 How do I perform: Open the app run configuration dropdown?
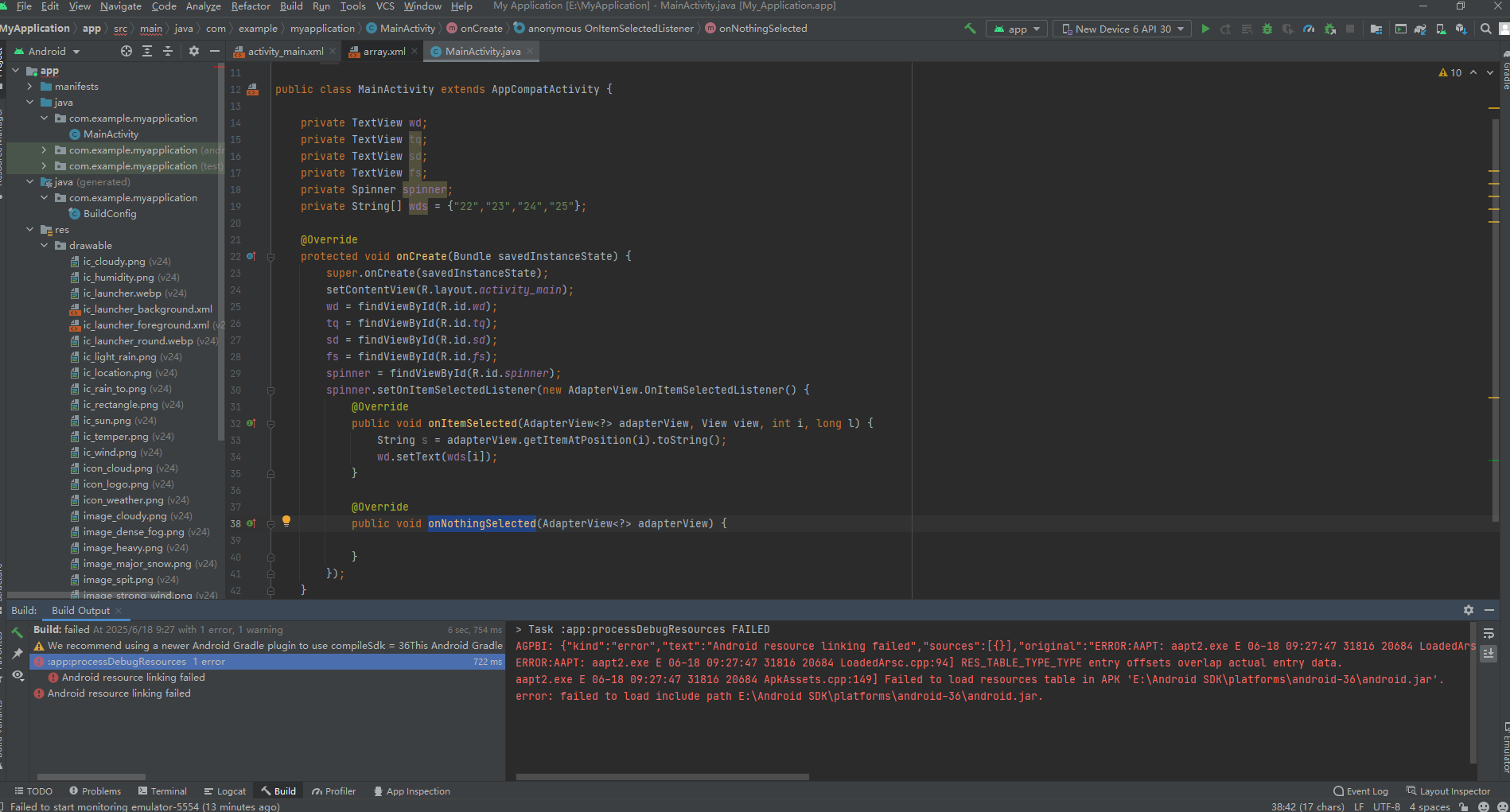1018,29
